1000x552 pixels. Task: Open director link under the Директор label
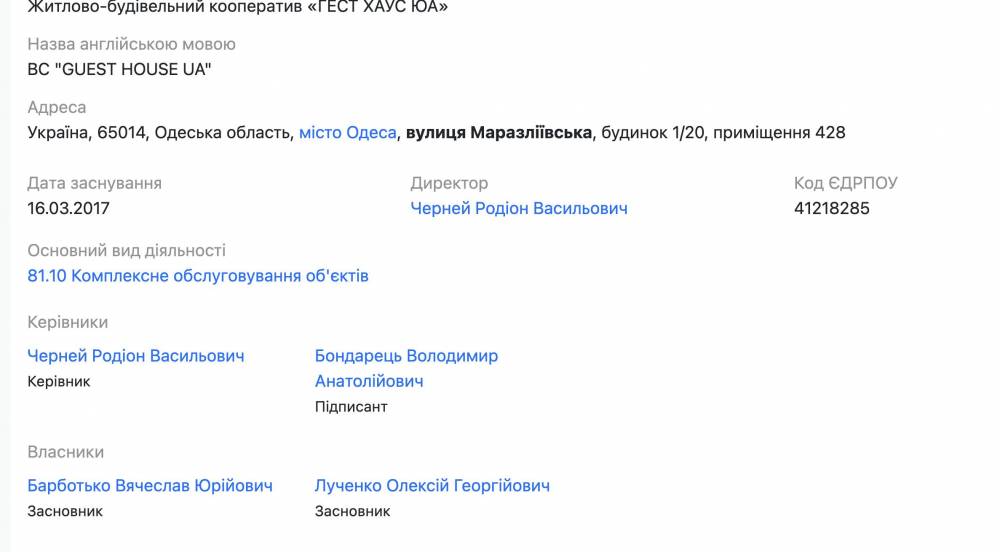pyautogui.click(x=519, y=208)
